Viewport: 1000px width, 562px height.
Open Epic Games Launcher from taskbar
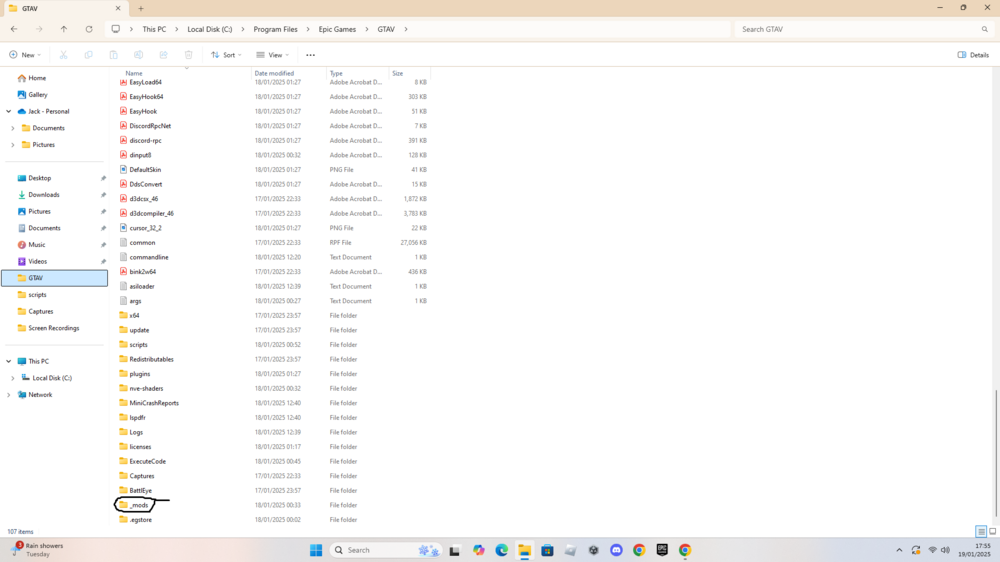662,550
